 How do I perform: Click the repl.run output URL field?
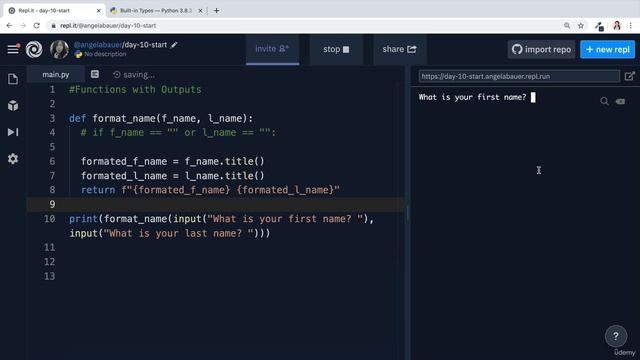coord(519,76)
